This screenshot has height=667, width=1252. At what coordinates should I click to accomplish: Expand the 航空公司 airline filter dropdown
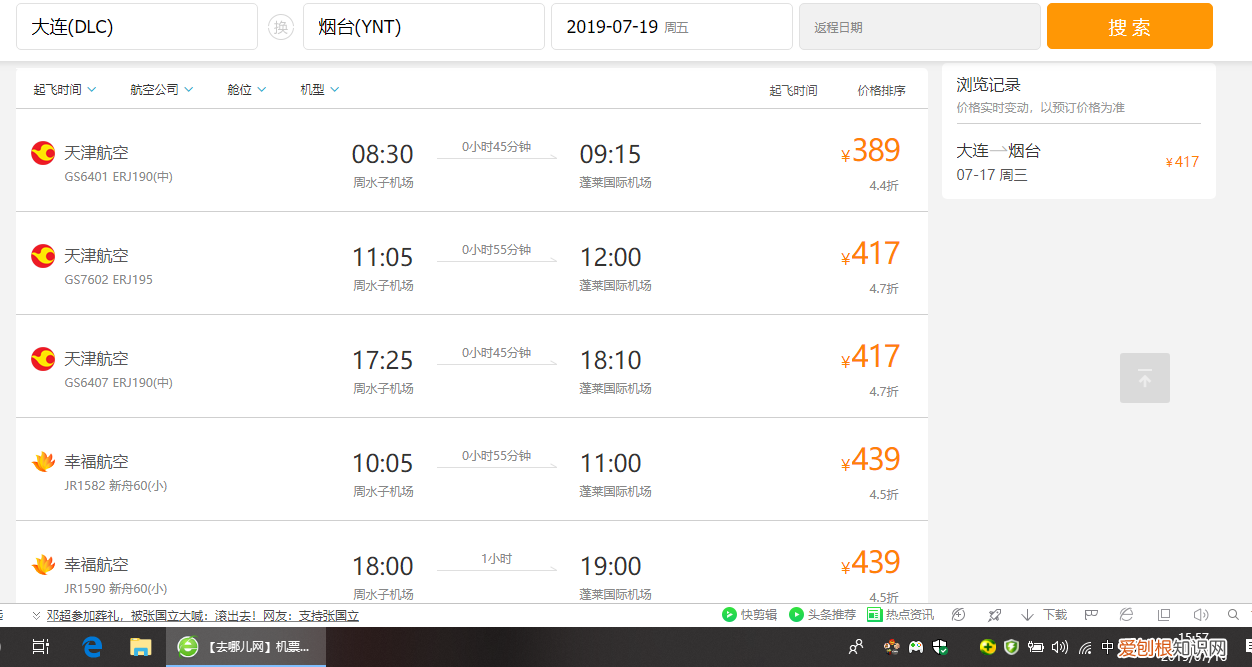point(162,89)
